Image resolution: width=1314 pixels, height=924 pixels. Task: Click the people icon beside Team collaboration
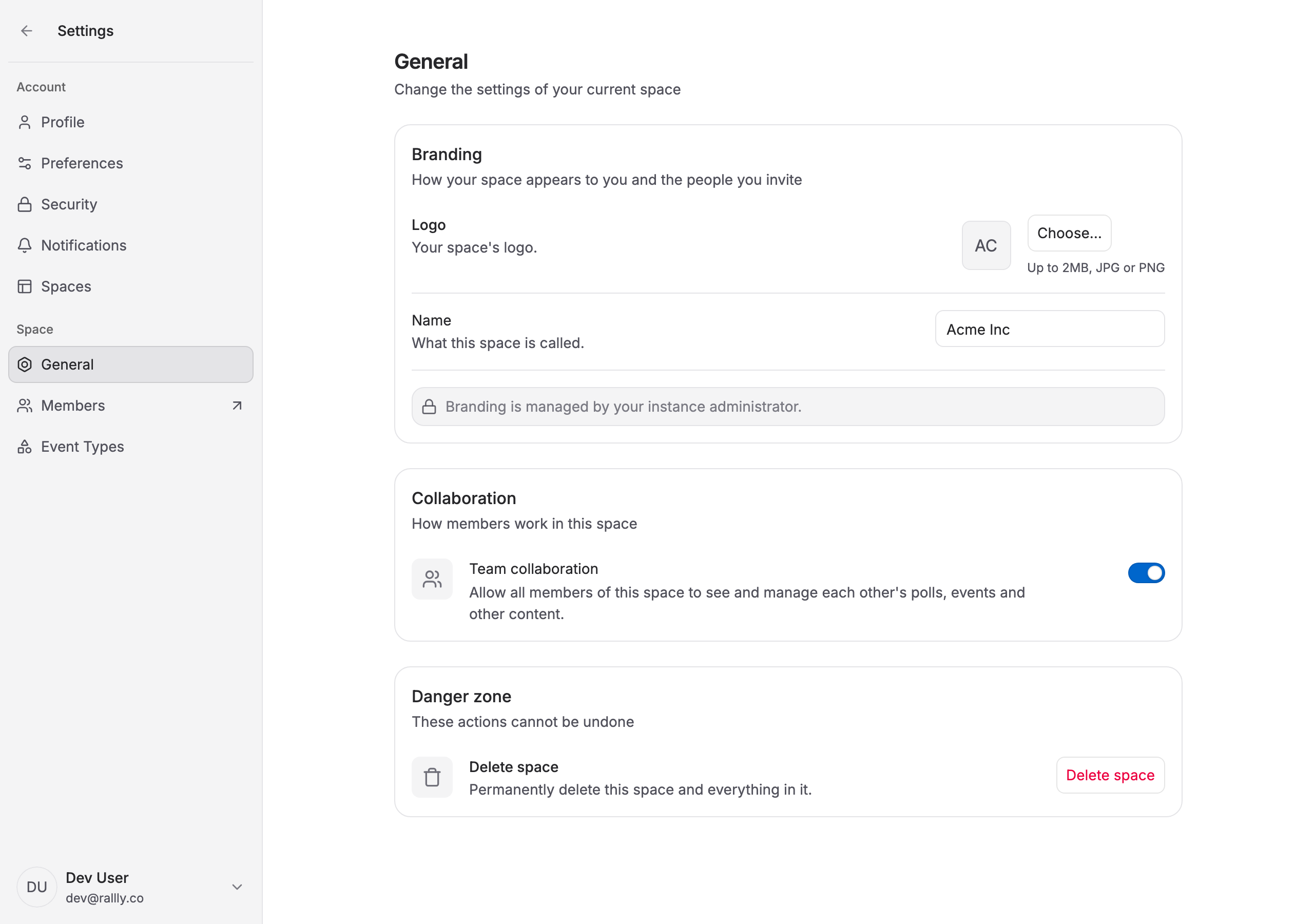point(432,579)
